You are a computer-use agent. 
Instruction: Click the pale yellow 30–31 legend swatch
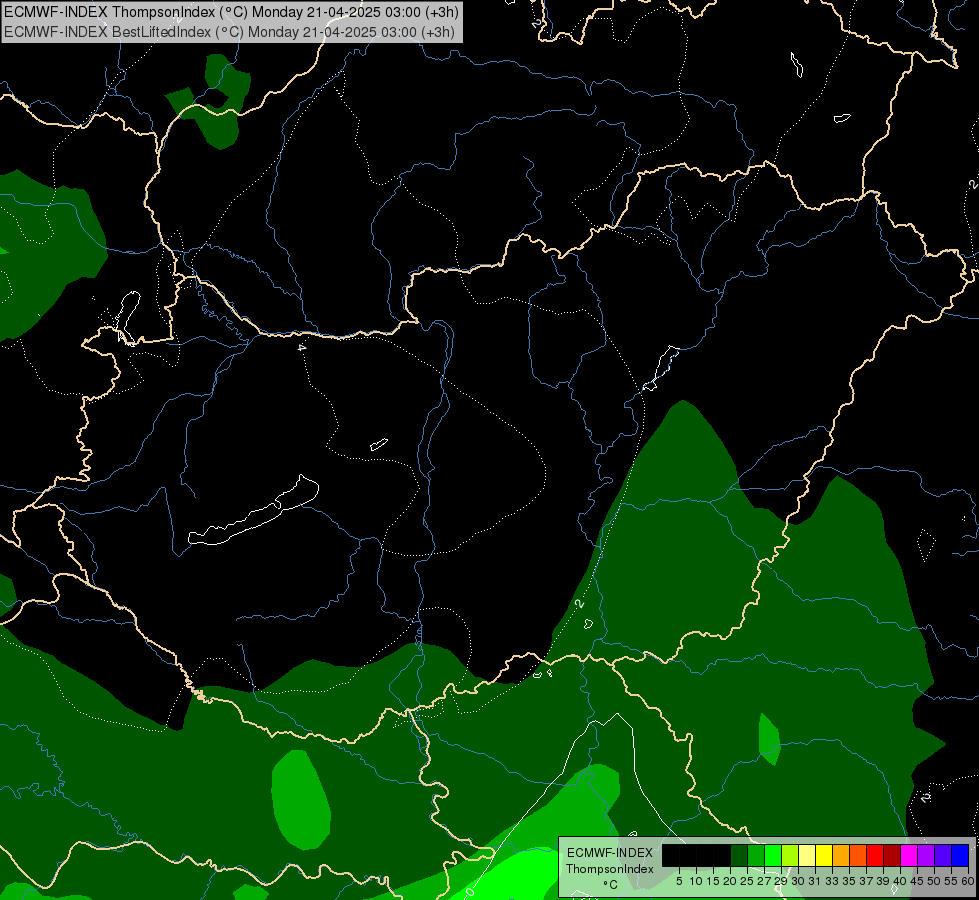807,856
